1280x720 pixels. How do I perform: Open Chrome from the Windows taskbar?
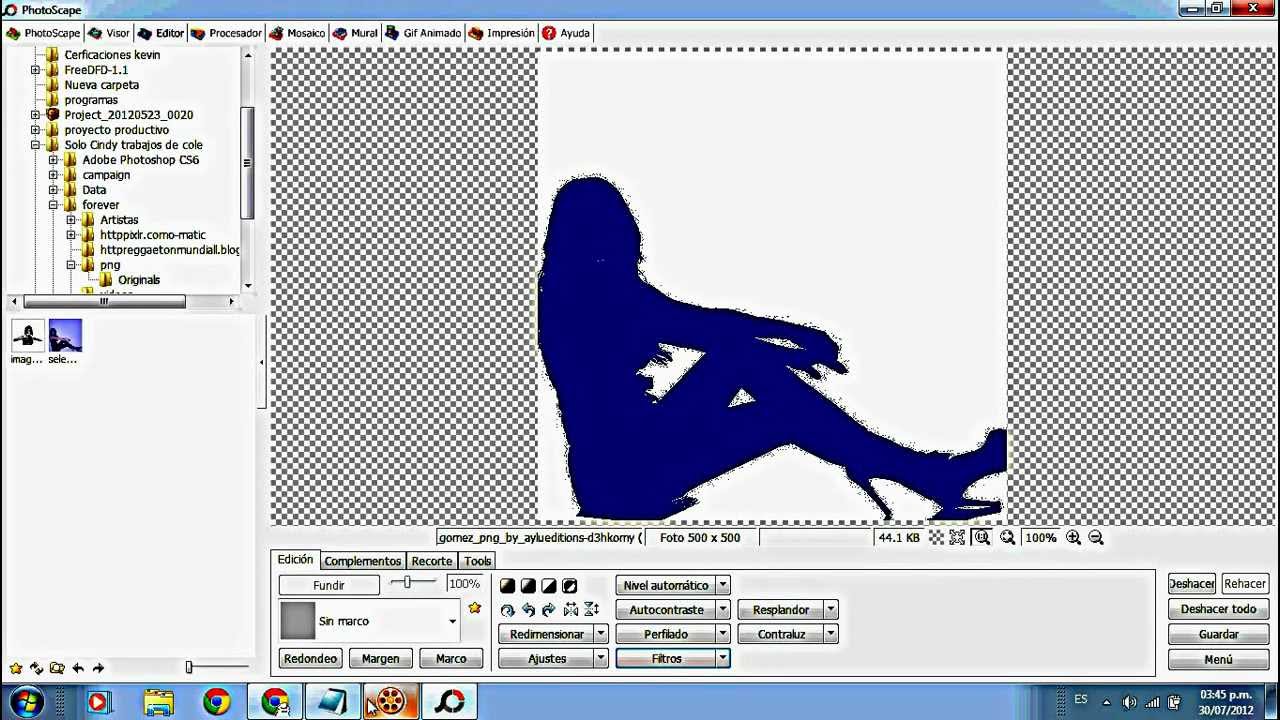pos(216,702)
